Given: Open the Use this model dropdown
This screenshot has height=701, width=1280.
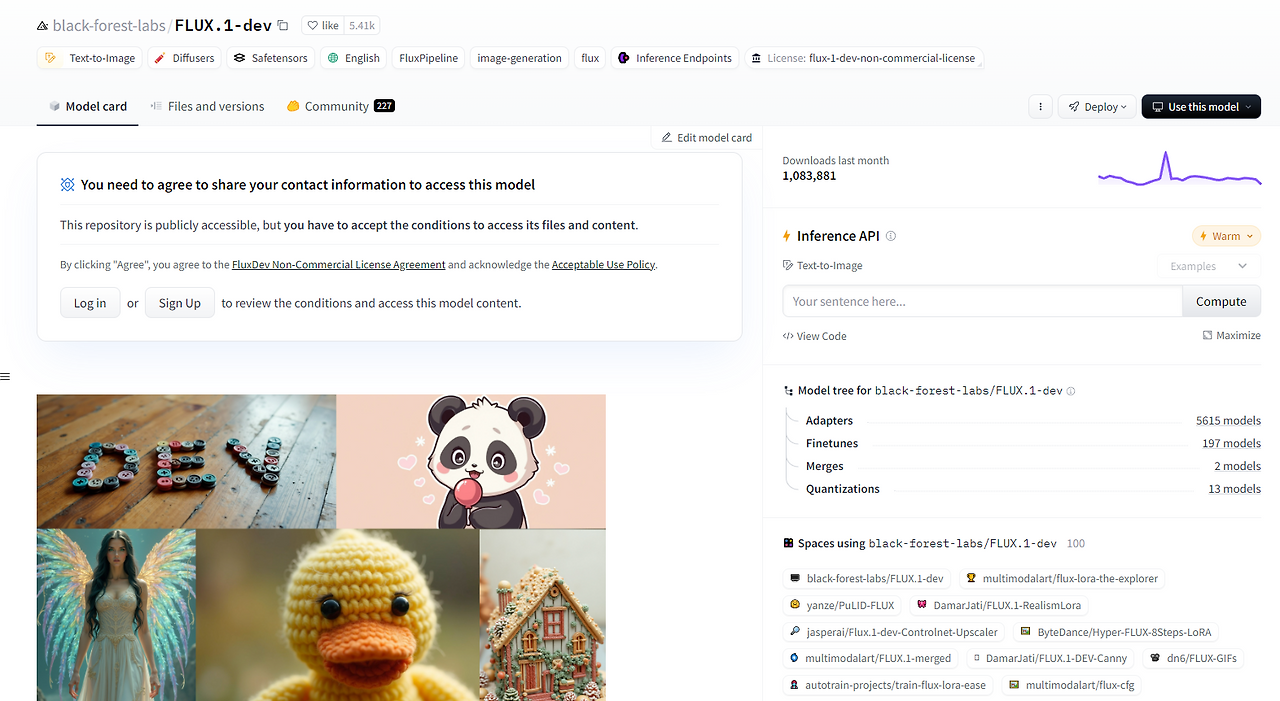Looking at the screenshot, I should point(1201,106).
